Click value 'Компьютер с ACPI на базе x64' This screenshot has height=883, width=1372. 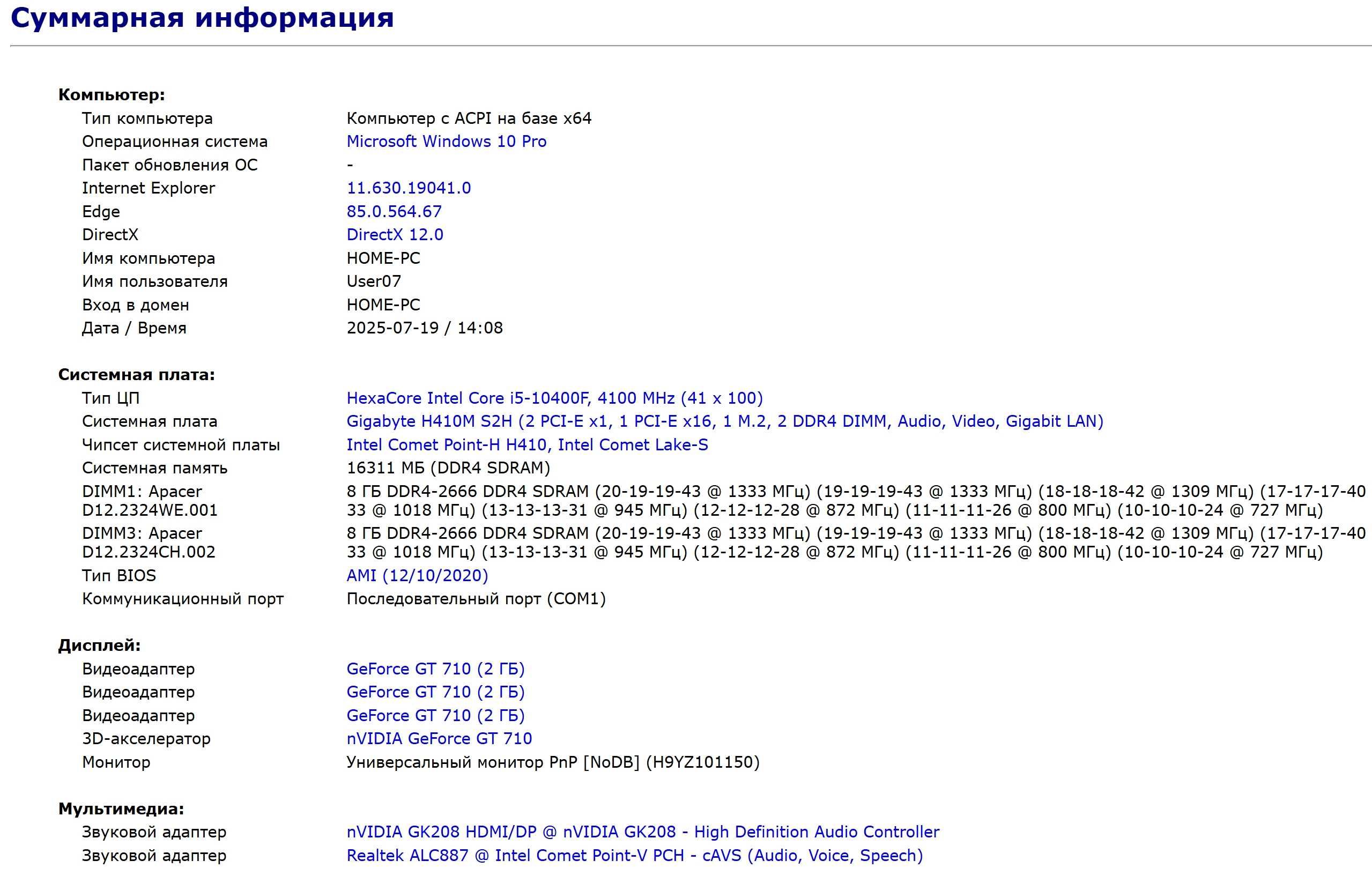469,118
